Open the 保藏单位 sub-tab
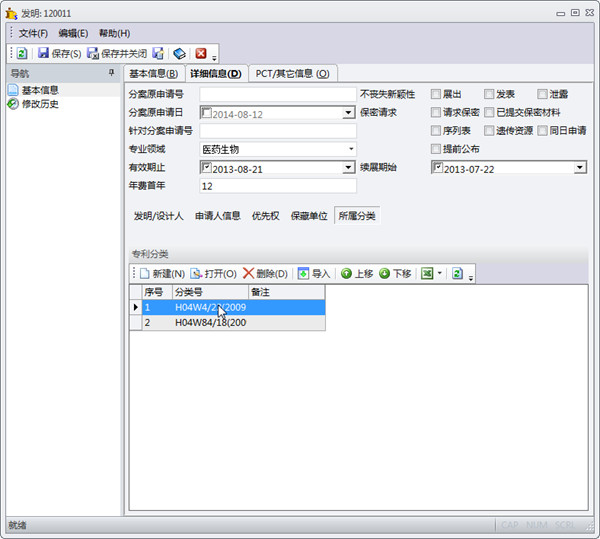This screenshot has width=600, height=539. click(x=309, y=216)
